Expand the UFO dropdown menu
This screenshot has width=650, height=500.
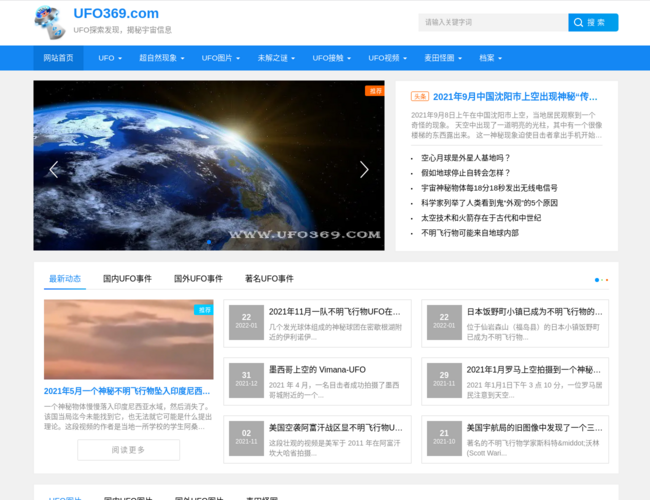coord(110,58)
